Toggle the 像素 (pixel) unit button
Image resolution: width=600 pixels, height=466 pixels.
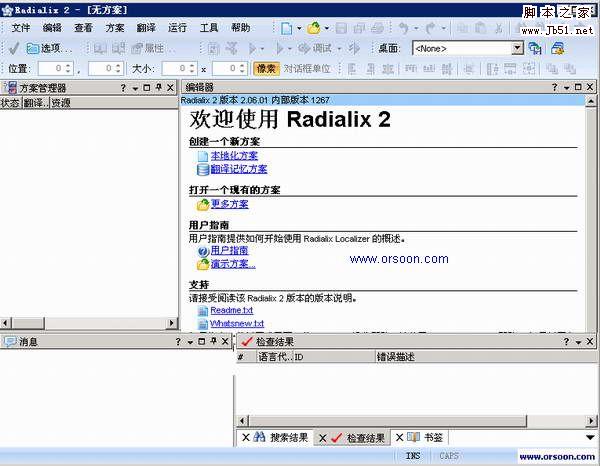[265, 68]
